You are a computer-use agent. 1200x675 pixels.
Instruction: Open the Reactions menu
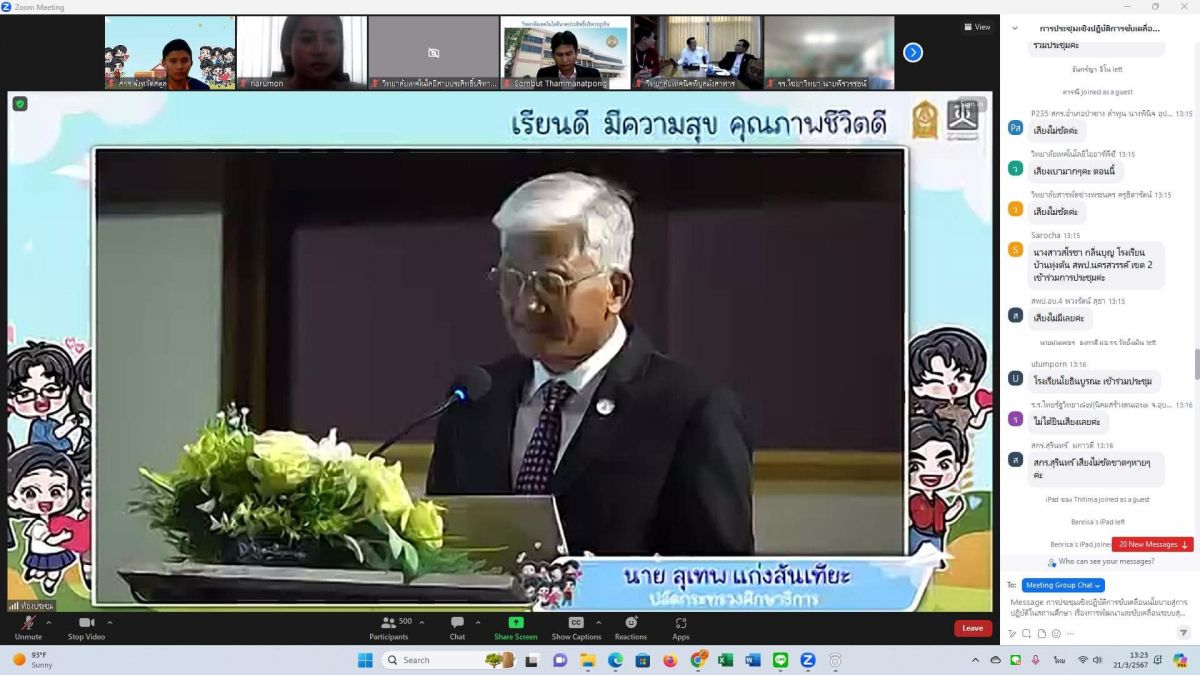click(631, 627)
